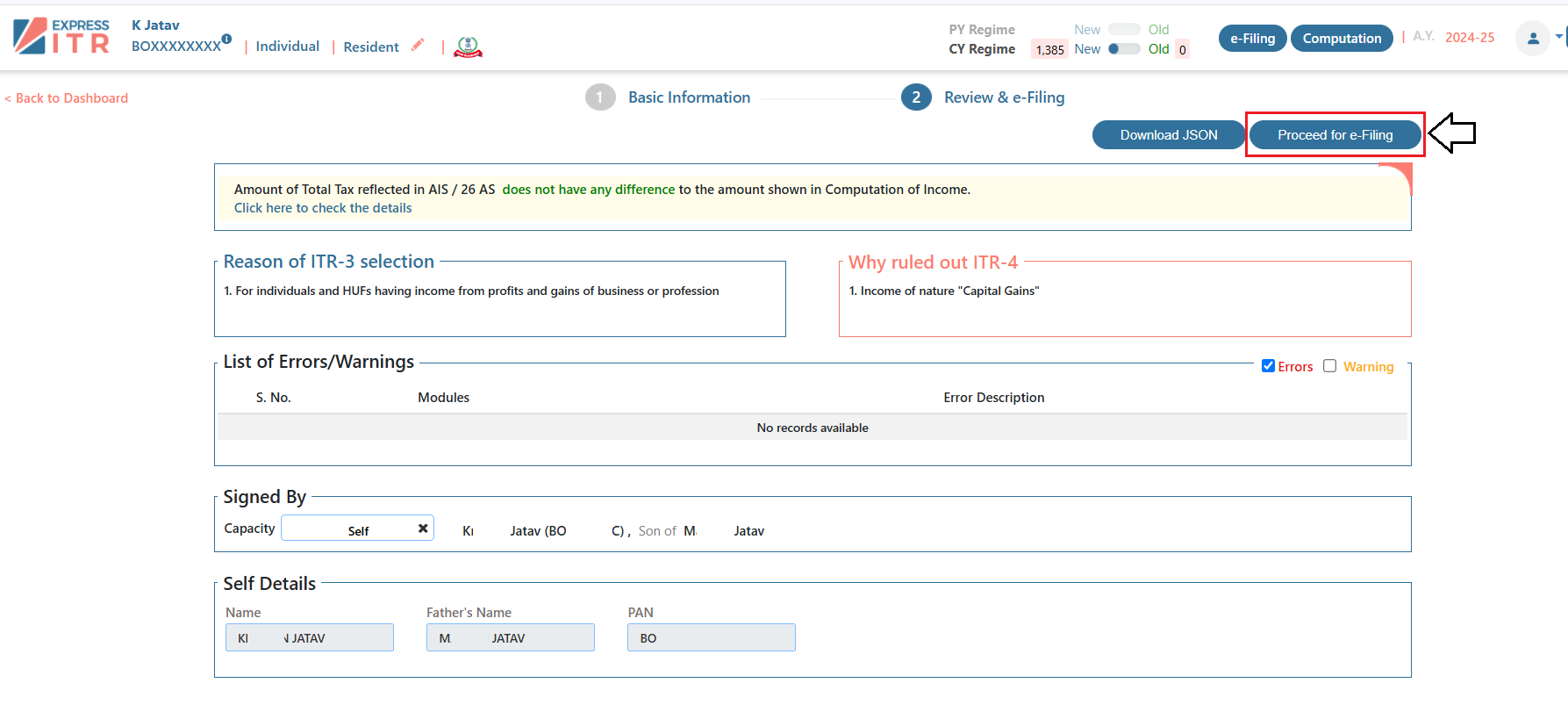Select assessment year 2024-25
Image resolution: width=1568 pixels, height=712 pixels.
pos(1470,38)
